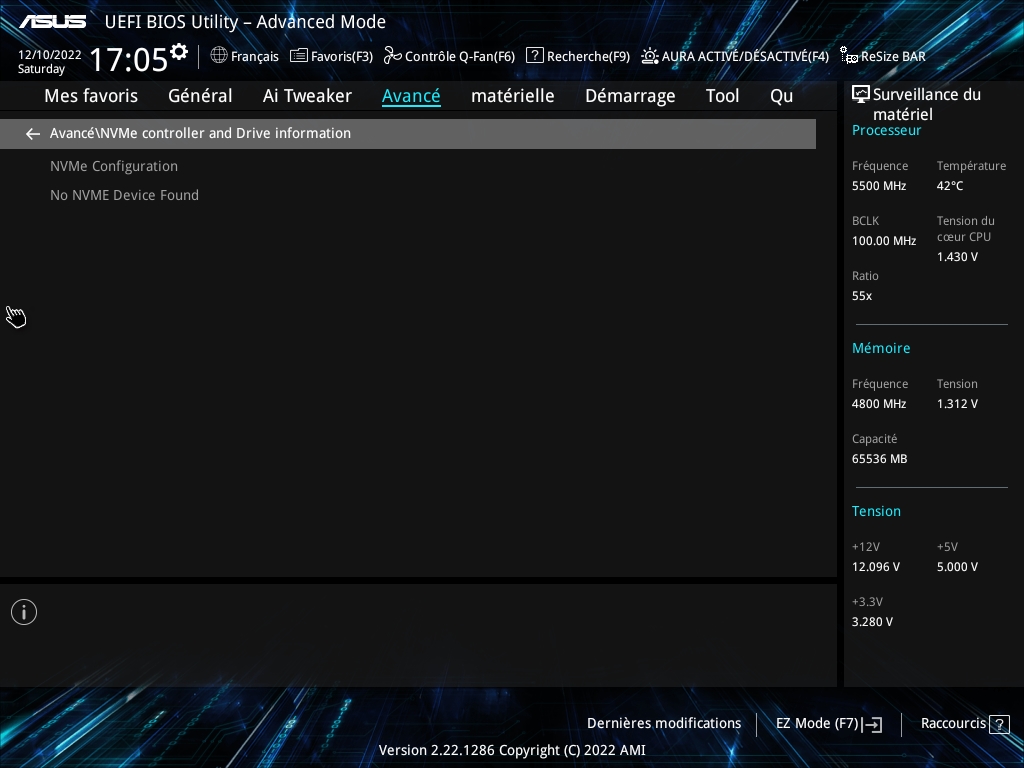The width and height of the screenshot is (1024, 768).
Task: Open Dernières modifications
Action: tap(664, 723)
